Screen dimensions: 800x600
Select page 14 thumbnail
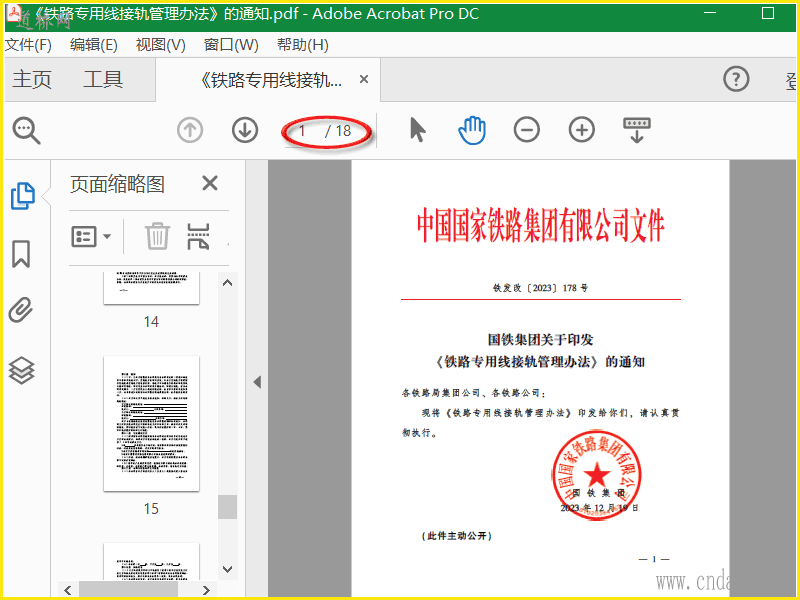[x=152, y=288]
